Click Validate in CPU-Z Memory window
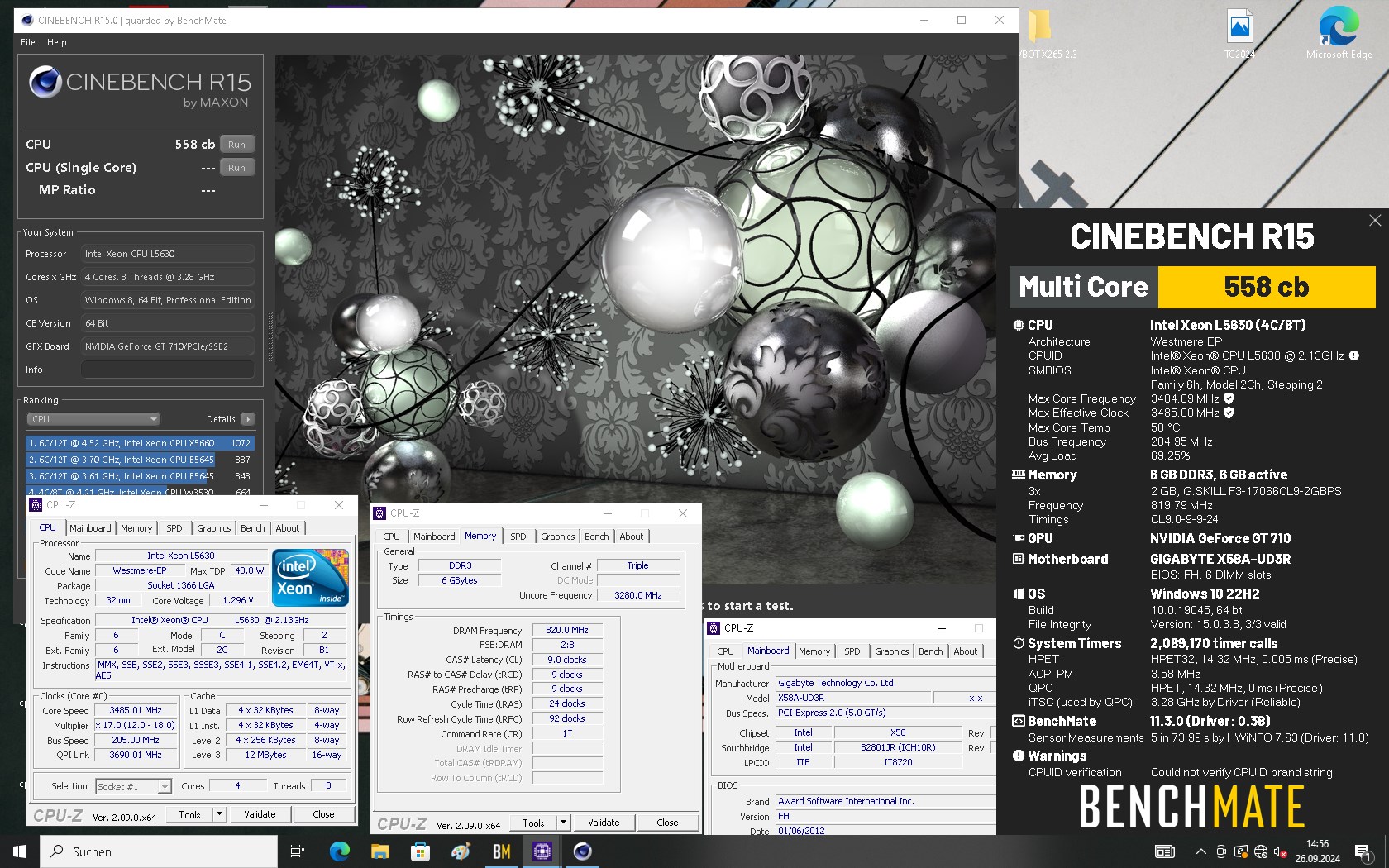The image size is (1389, 868). tap(604, 823)
